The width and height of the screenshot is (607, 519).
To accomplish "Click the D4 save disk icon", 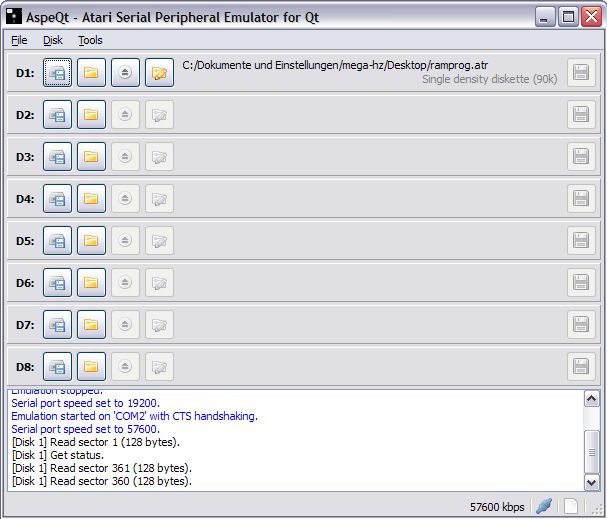I will click(x=581, y=199).
